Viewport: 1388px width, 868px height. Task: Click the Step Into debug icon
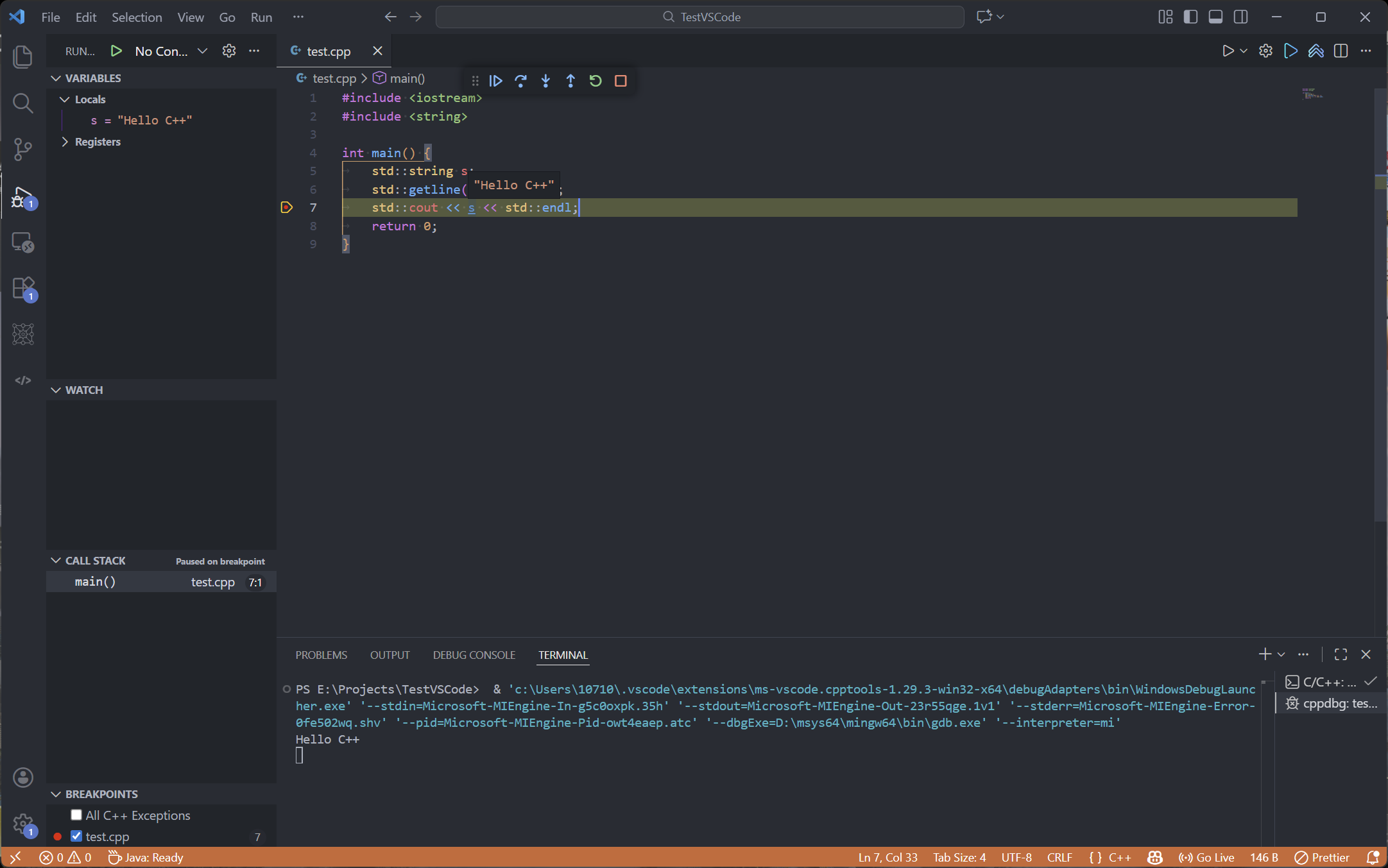tap(545, 81)
